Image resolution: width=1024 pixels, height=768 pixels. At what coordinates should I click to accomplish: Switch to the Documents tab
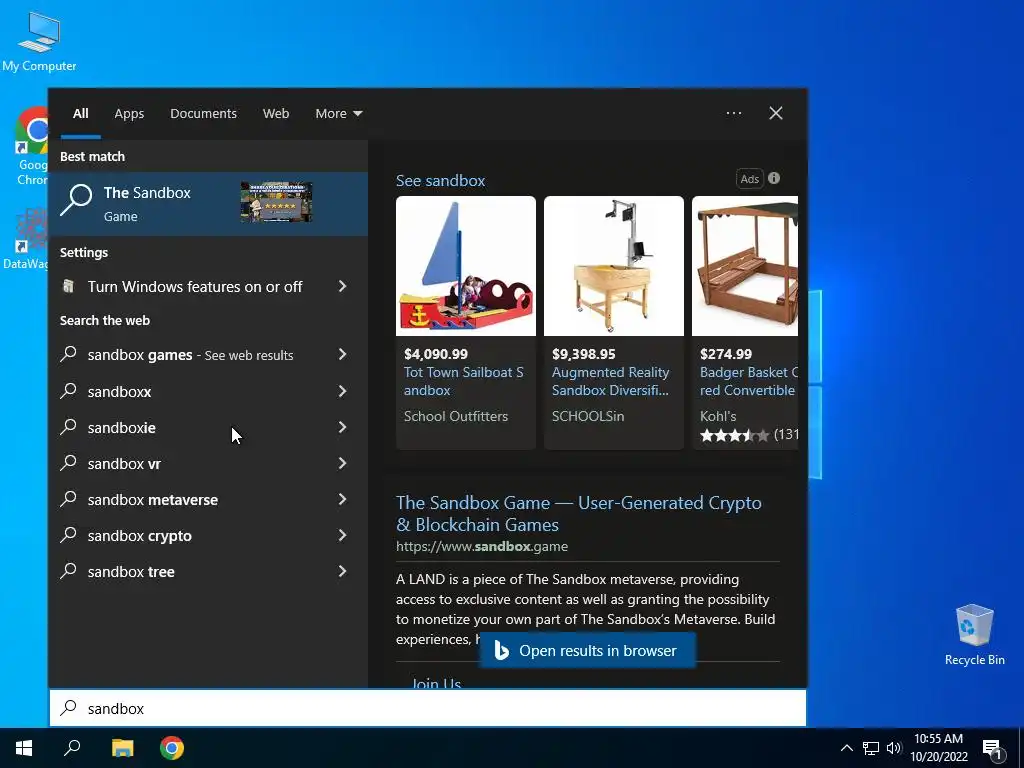click(x=203, y=113)
